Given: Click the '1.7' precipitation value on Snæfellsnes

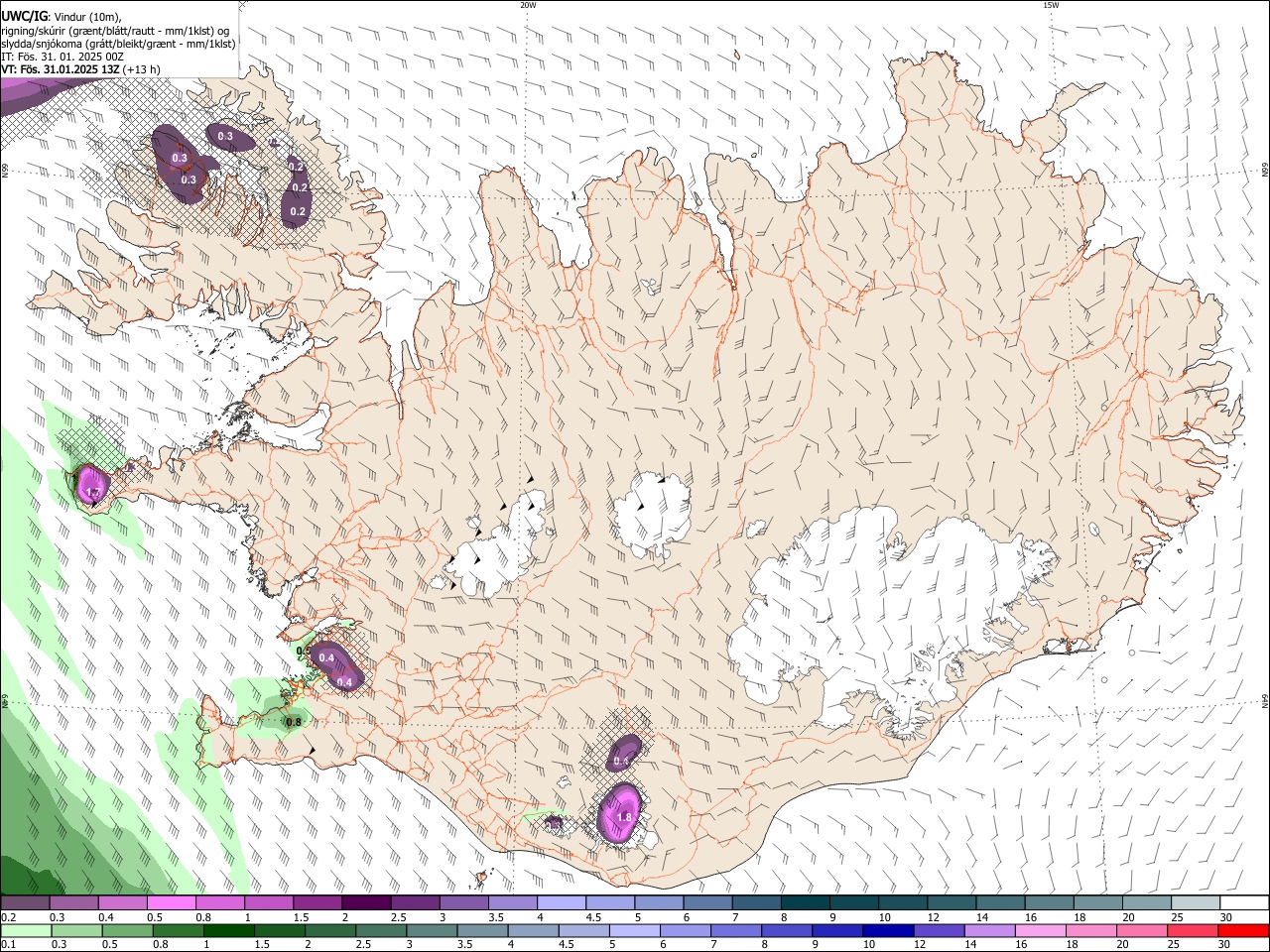Looking at the screenshot, I should (92, 492).
